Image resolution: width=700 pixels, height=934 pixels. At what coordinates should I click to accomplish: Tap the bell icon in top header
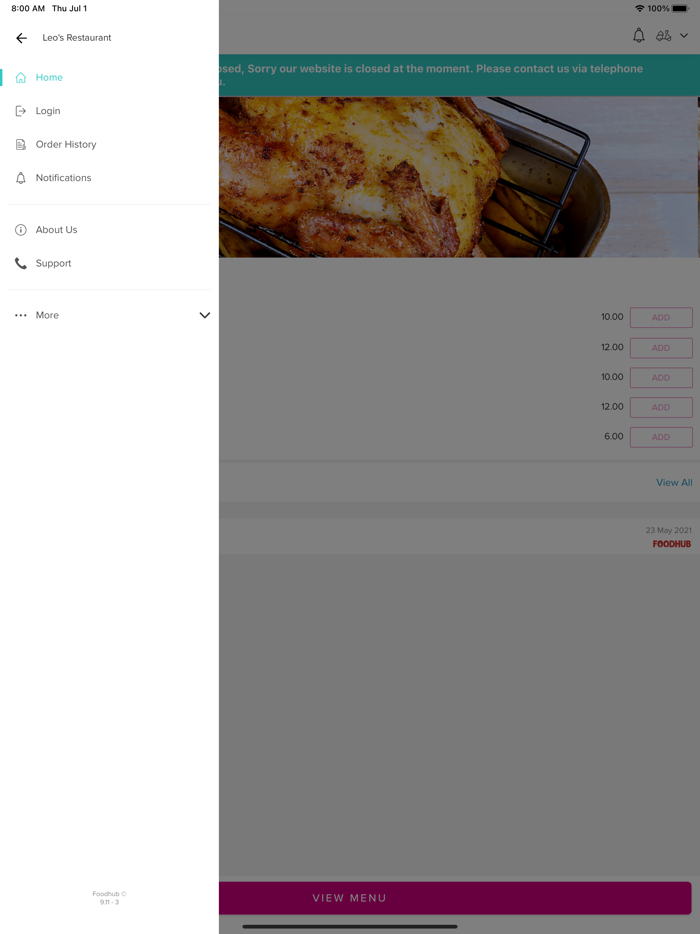point(639,36)
